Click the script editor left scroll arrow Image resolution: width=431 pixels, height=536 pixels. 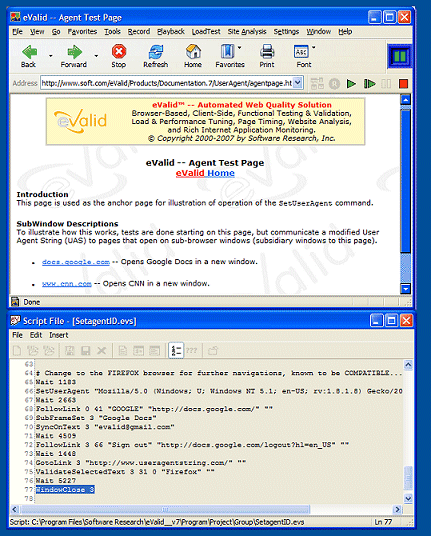click(15, 509)
